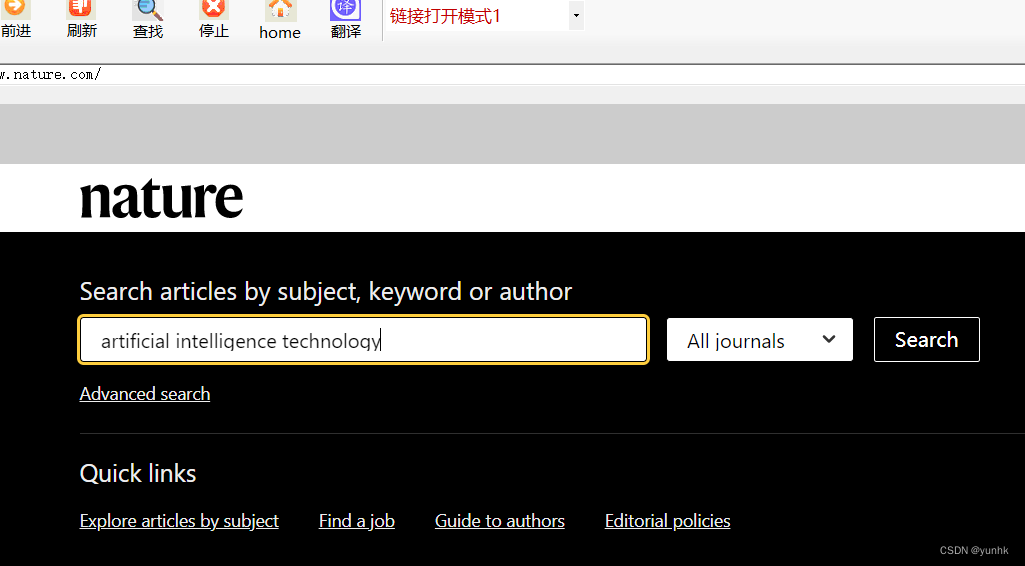Image resolution: width=1025 pixels, height=566 pixels.
Task: Open the 链接打开模式1 dropdown arrow
Action: point(576,16)
